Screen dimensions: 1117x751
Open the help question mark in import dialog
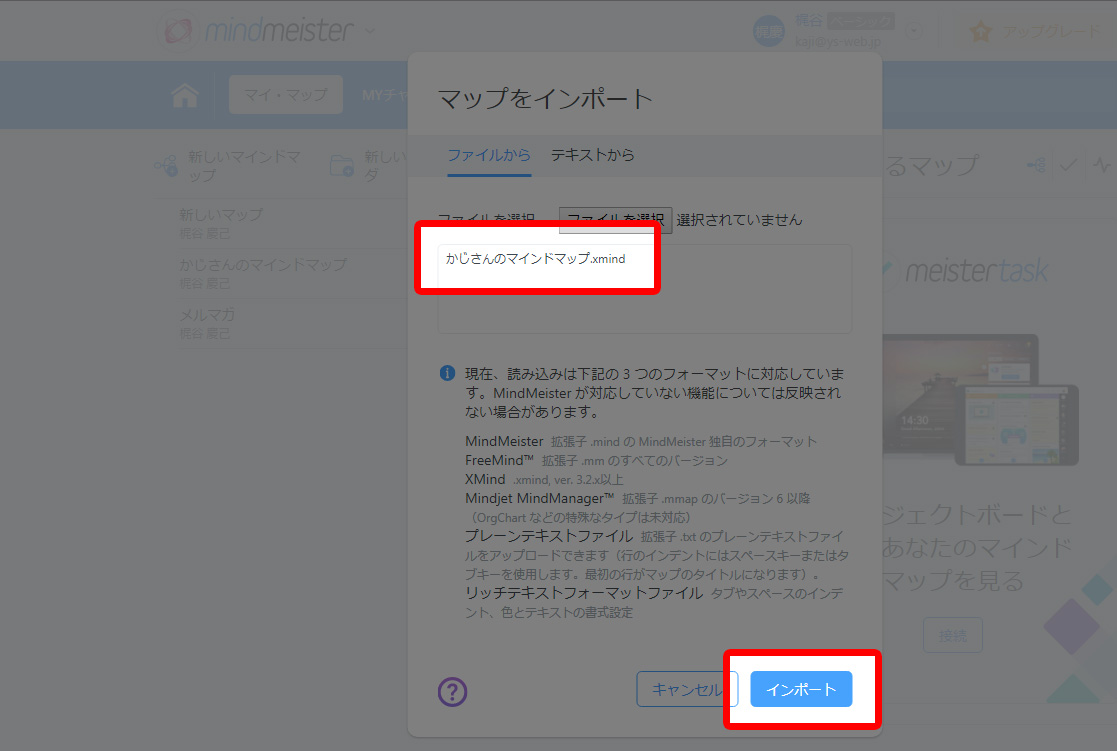pyautogui.click(x=452, y=691)
